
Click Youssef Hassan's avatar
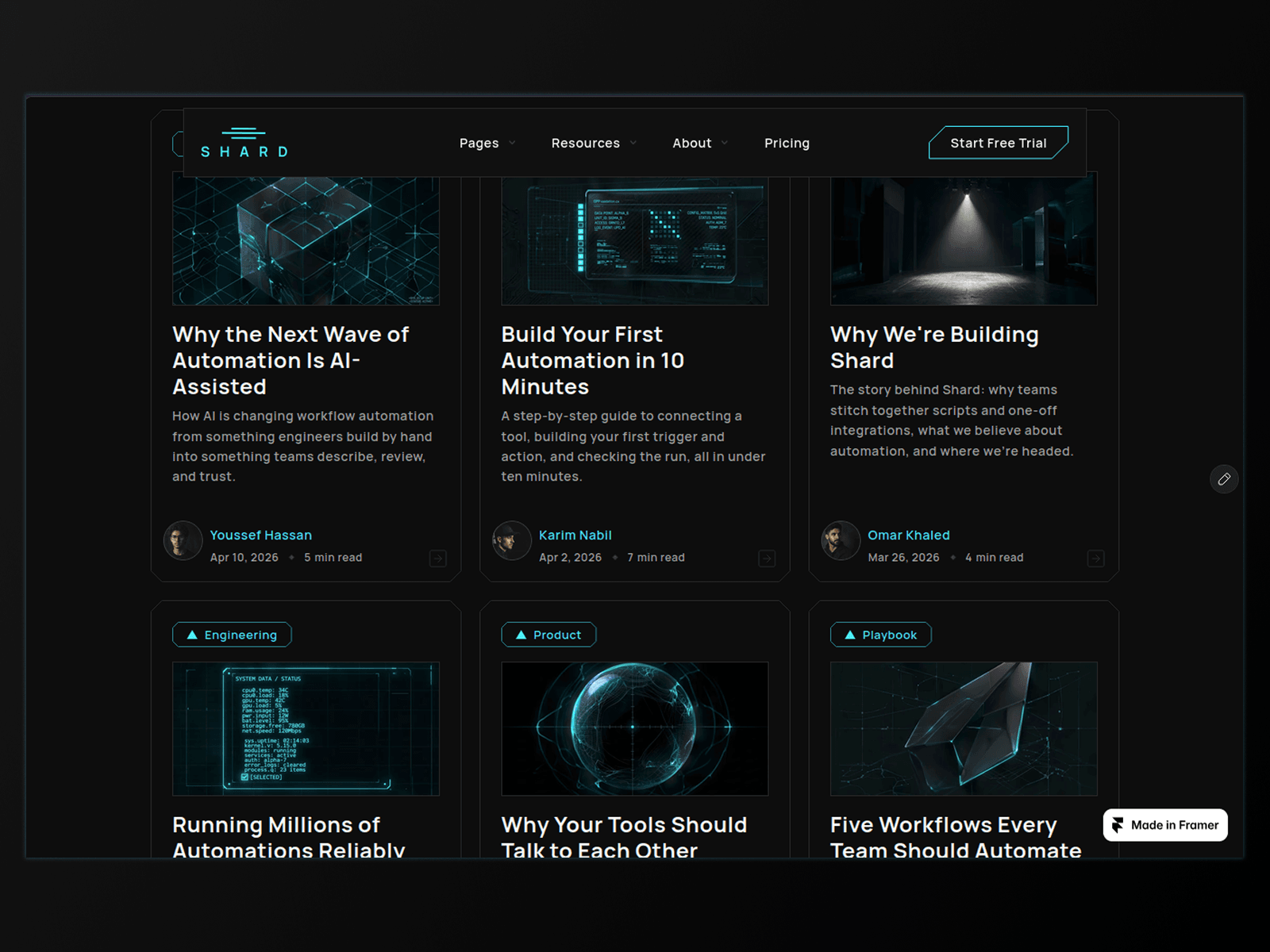click(x=183, y=541)
